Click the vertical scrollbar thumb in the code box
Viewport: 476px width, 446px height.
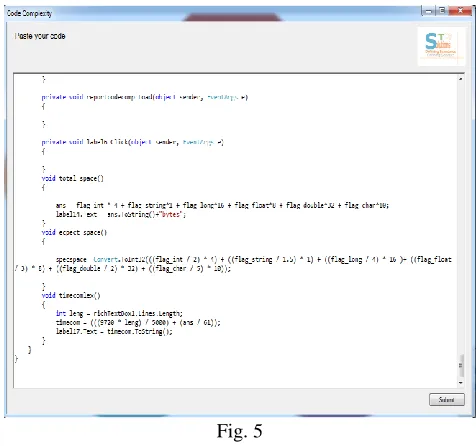(x=460, y=366)
